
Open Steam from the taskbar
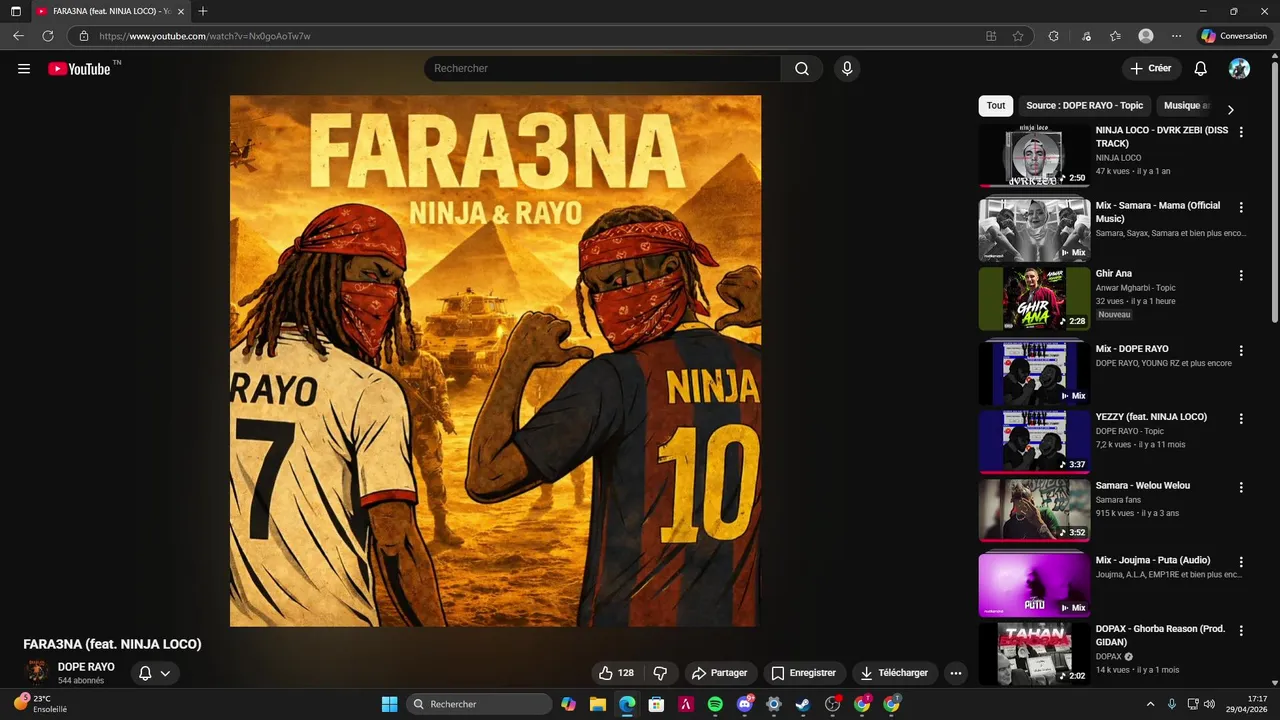[803, 704]
